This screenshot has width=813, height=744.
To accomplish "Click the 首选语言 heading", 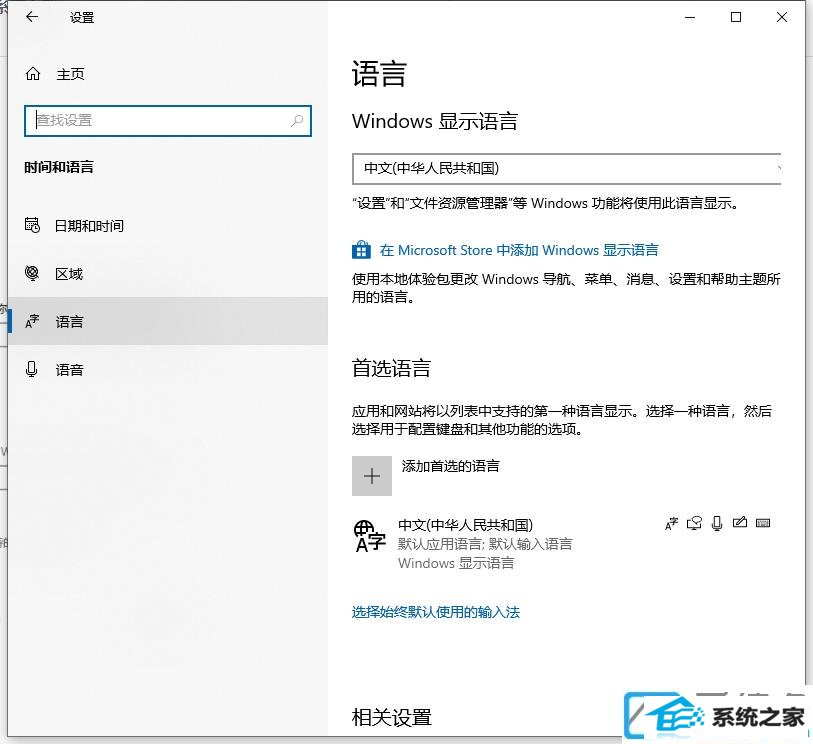I will pos(391,368).
